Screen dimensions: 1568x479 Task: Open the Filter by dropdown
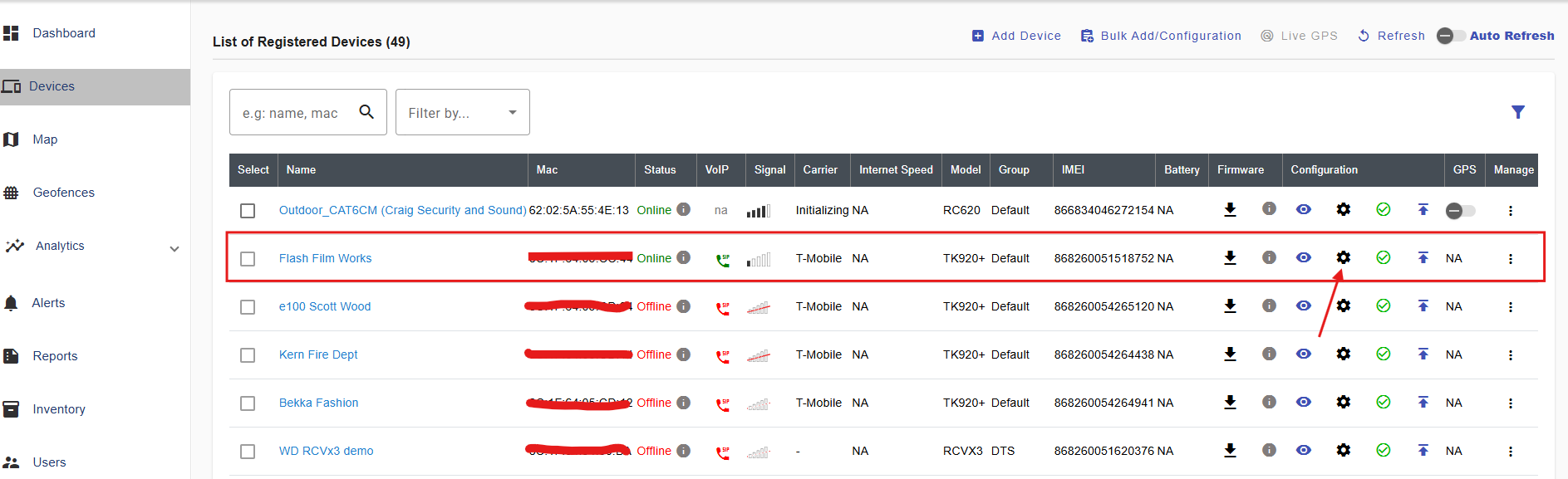(x=462, y=113)
